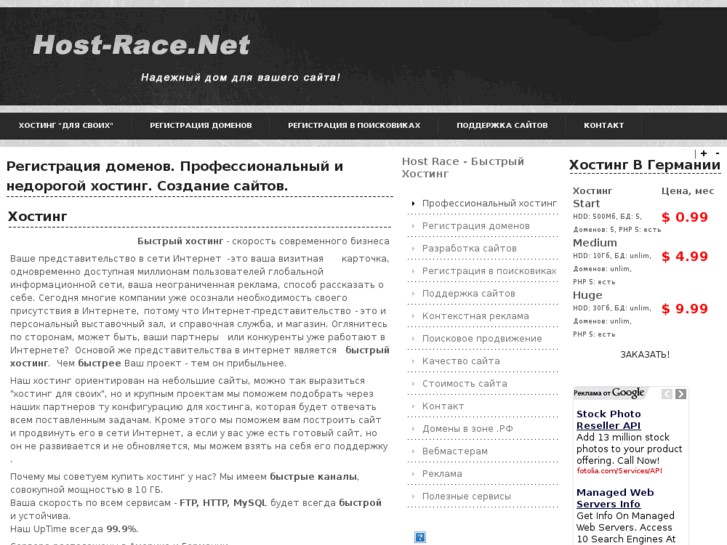Viewport: 727px width, 545px height.
Task: Decrease font size with the minus icon
Action: (717, 154)
